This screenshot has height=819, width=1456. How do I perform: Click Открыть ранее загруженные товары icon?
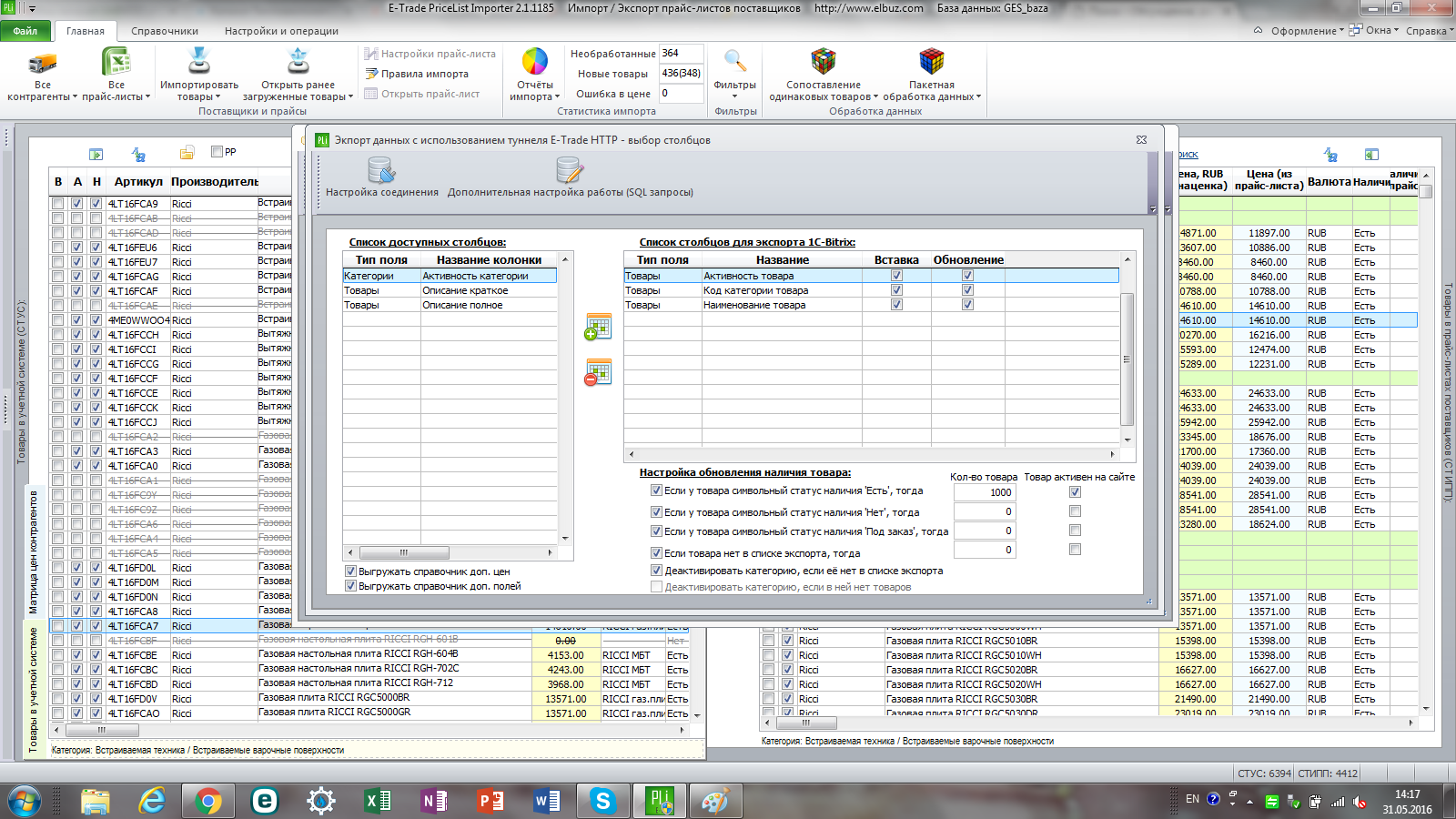click(x=298, y=62)
